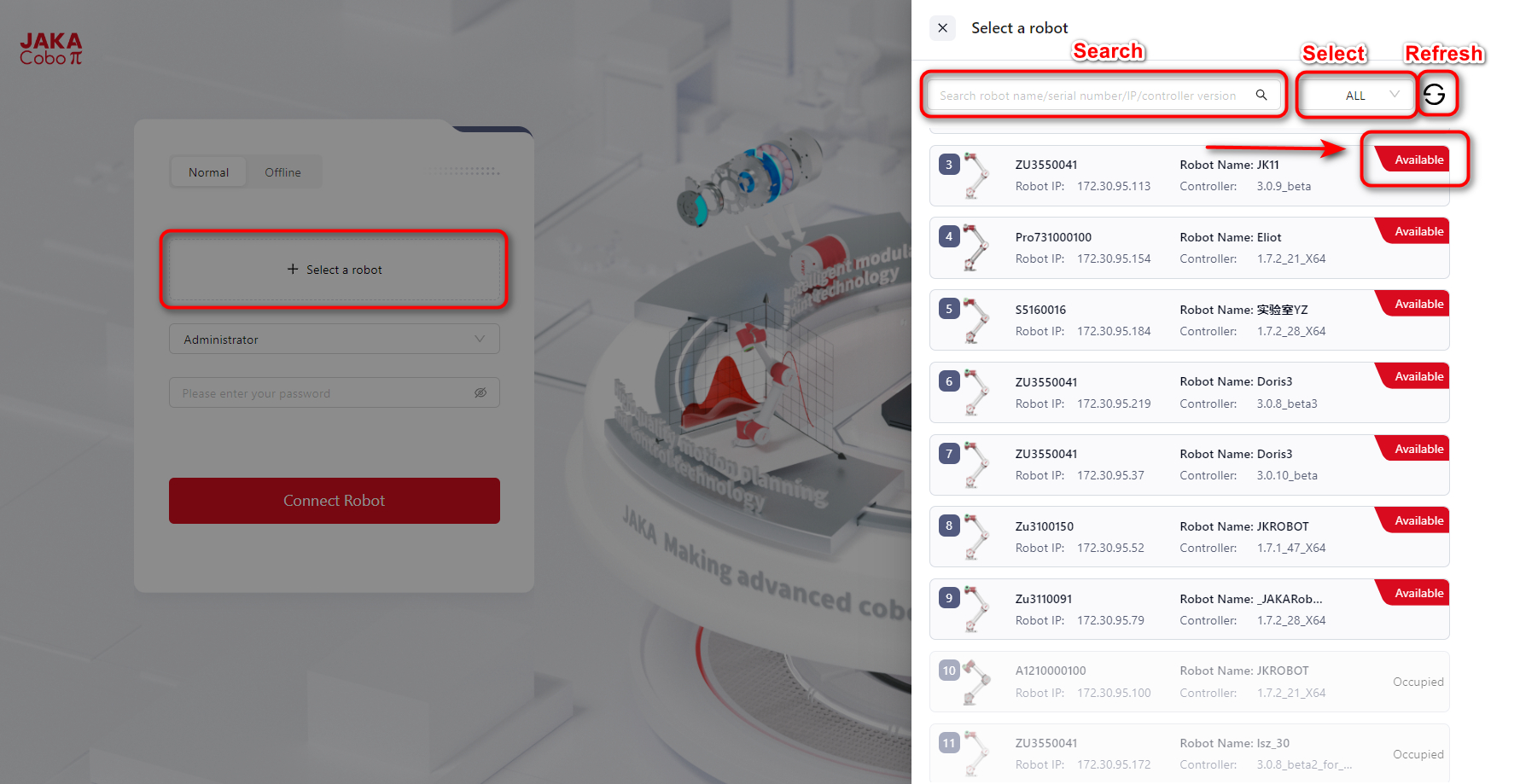The image size is (1520, 784).
Task: Switch to the Offline tab
Action: click(282, 172)
